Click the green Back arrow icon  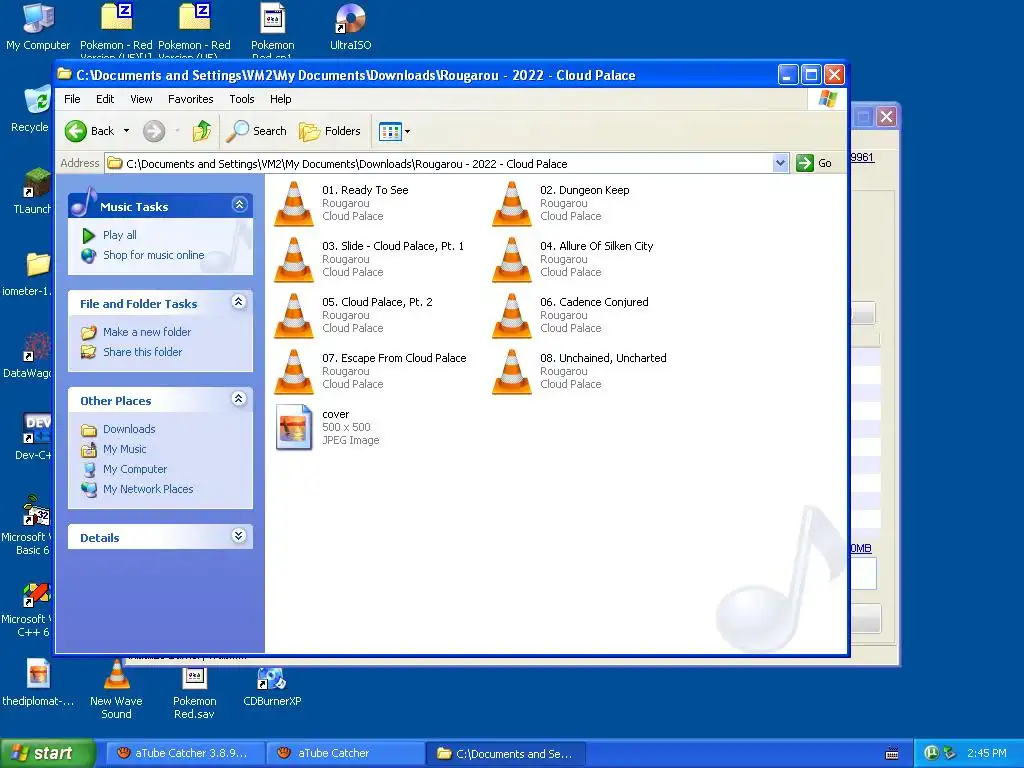tap(76, 131)
